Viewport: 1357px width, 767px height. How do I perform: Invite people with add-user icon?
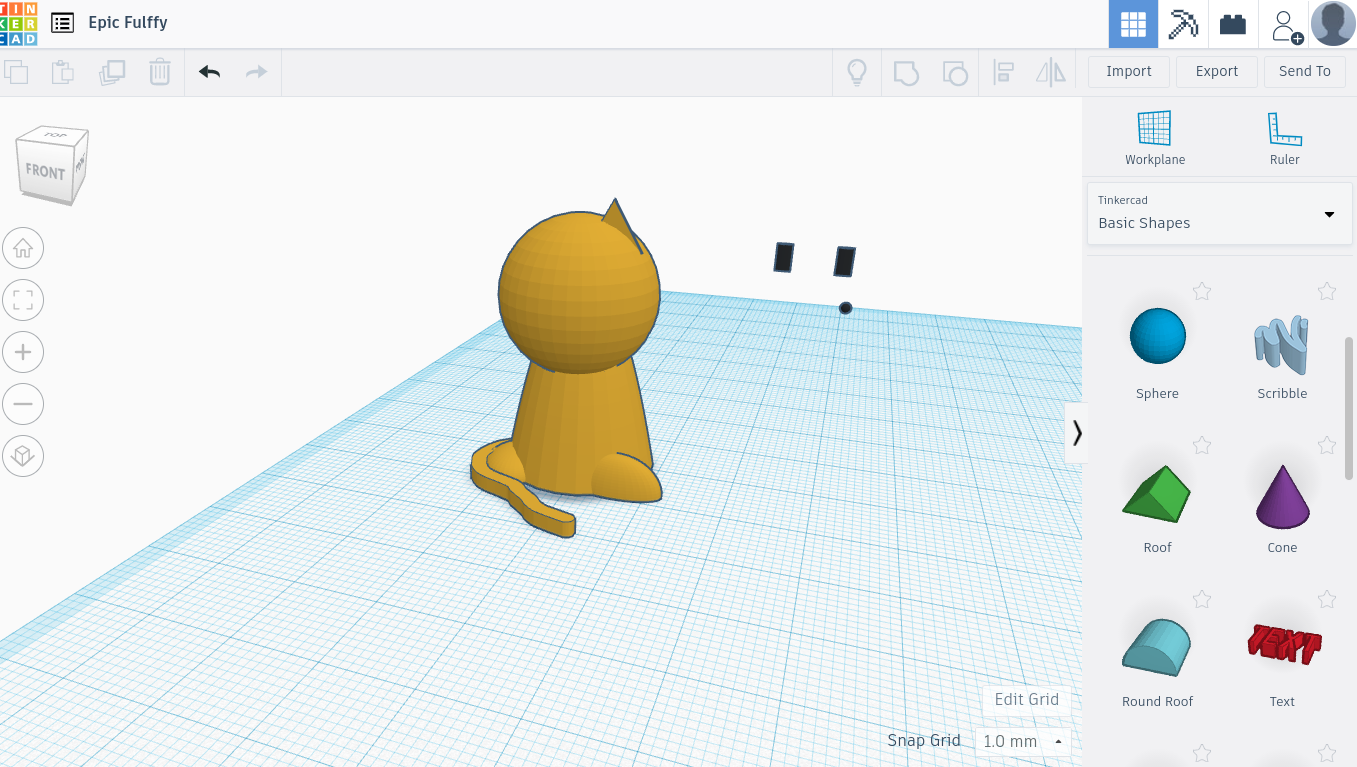(1285, 25)
